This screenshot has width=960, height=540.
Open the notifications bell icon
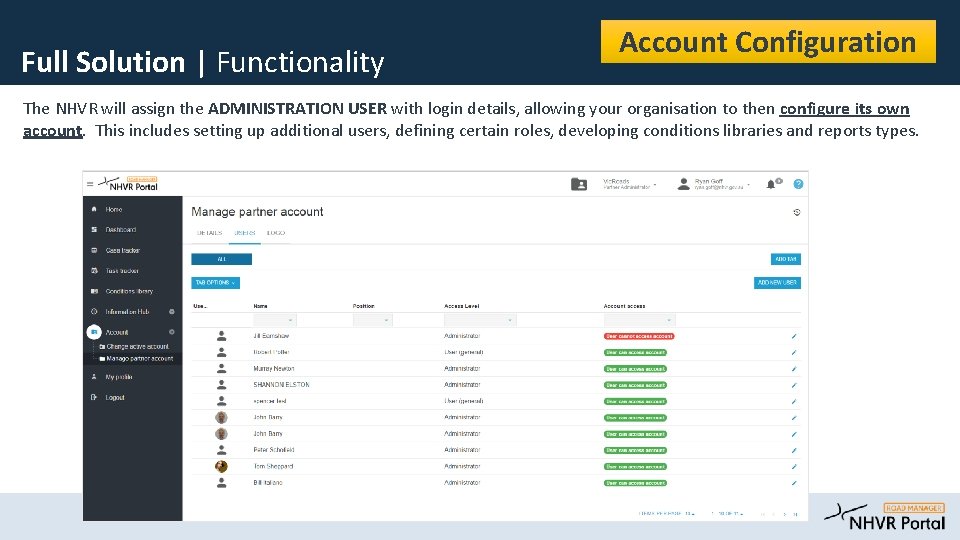point(771,184)
